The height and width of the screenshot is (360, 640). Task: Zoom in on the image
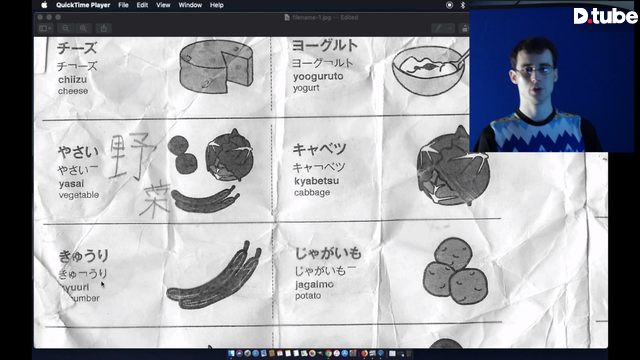click(83, 28)
